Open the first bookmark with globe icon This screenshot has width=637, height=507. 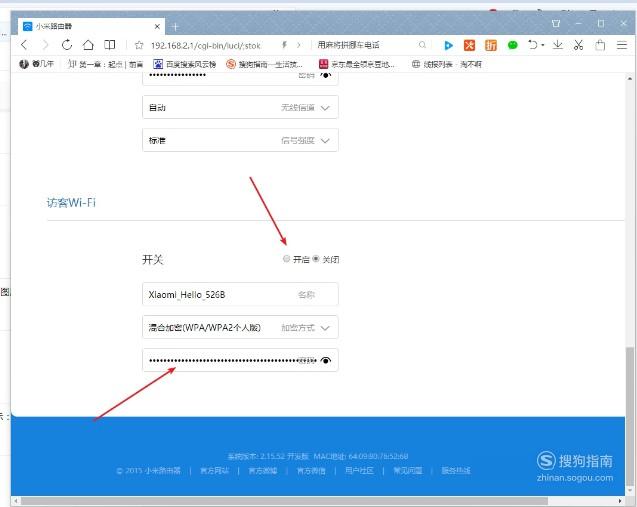tap(37, 64)
